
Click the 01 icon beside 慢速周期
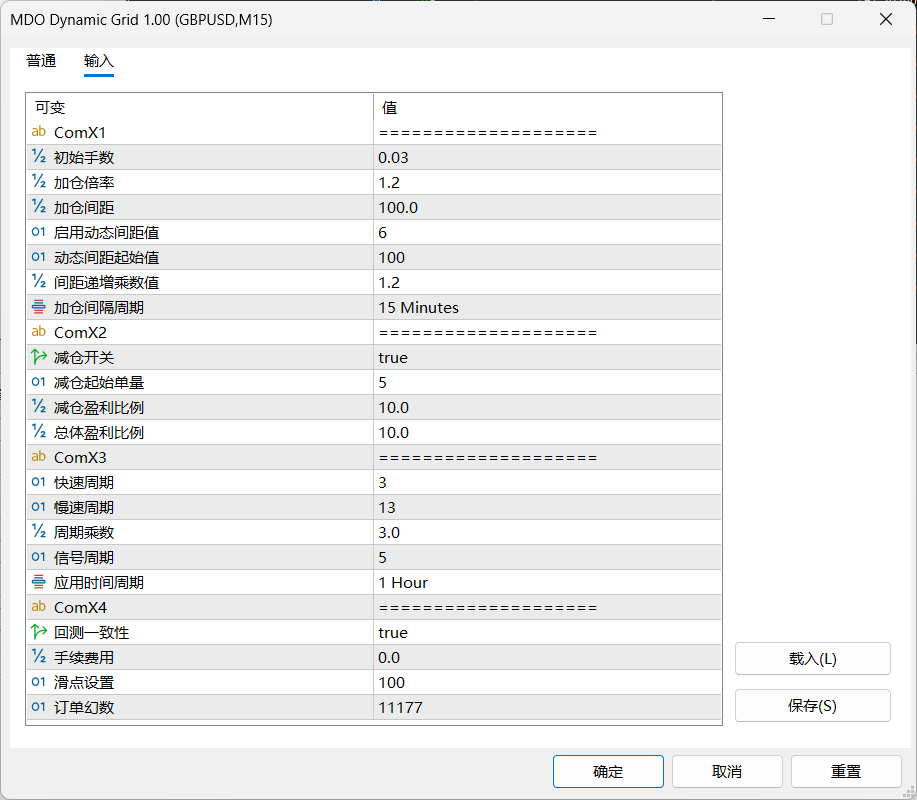click(39, 507)
